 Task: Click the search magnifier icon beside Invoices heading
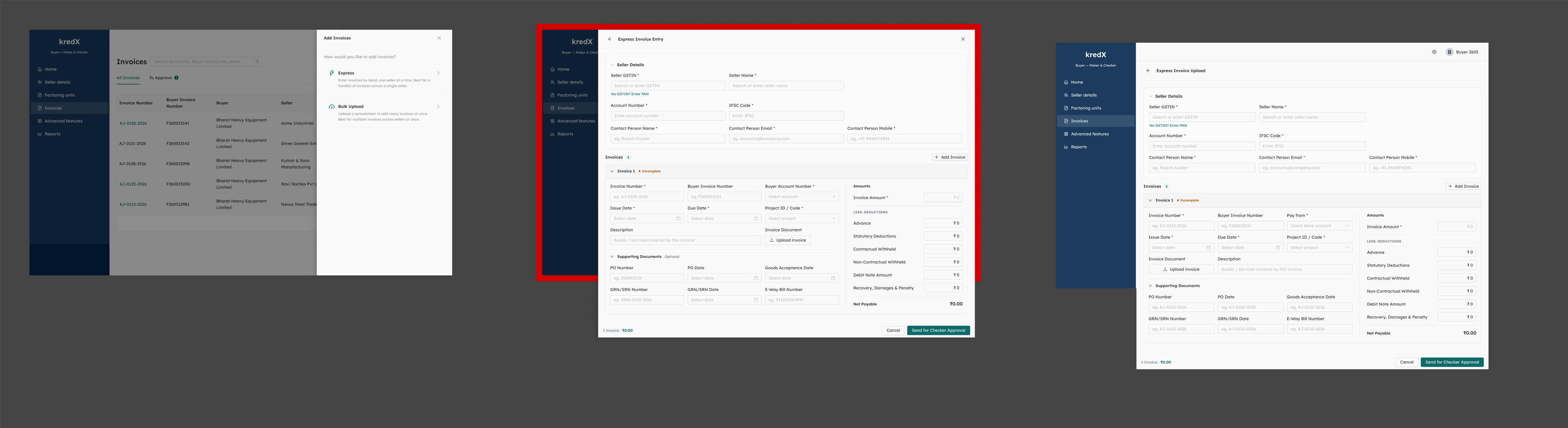tap(257, 61)
